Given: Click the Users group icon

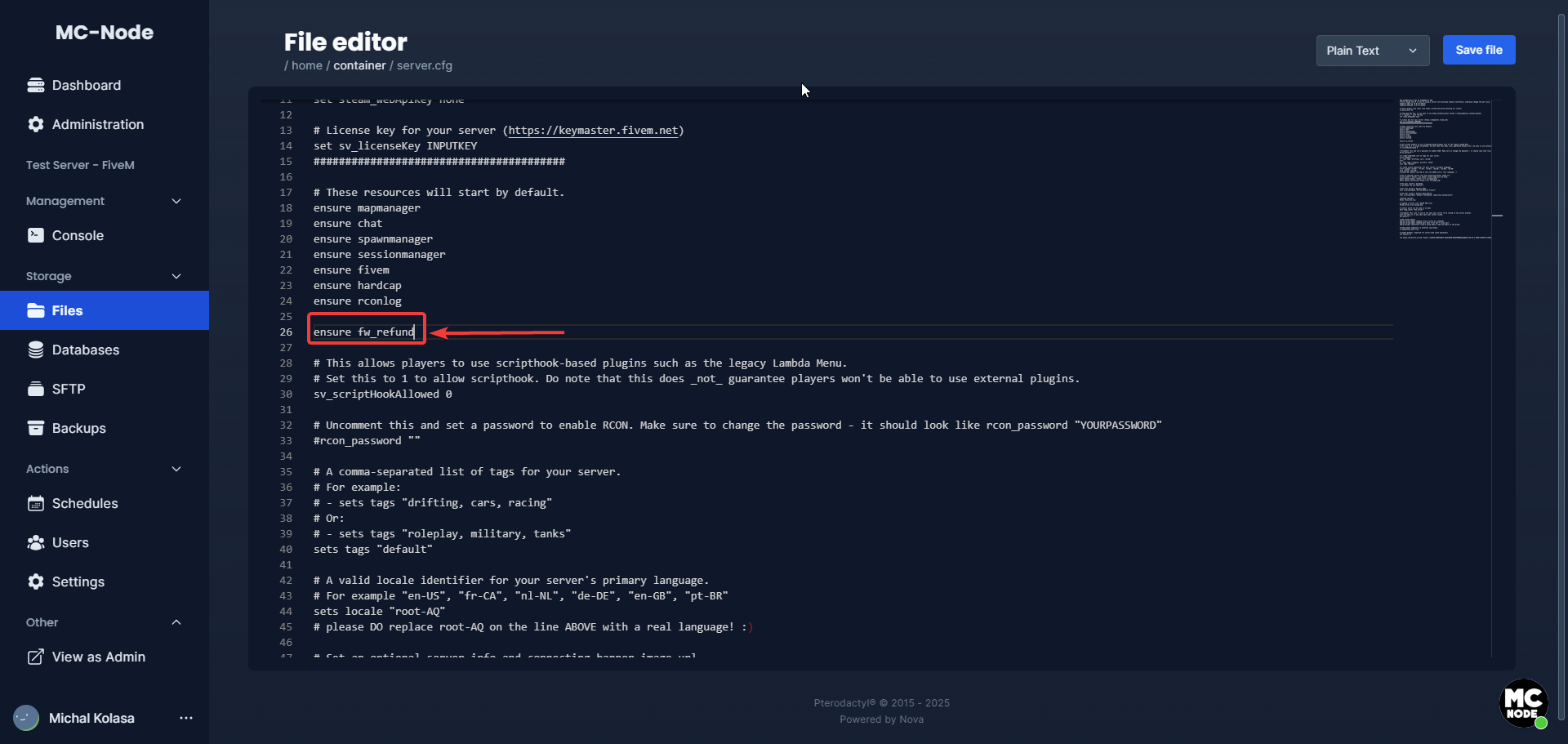Looking at the screenshot, I should click(x=36, y=542).
